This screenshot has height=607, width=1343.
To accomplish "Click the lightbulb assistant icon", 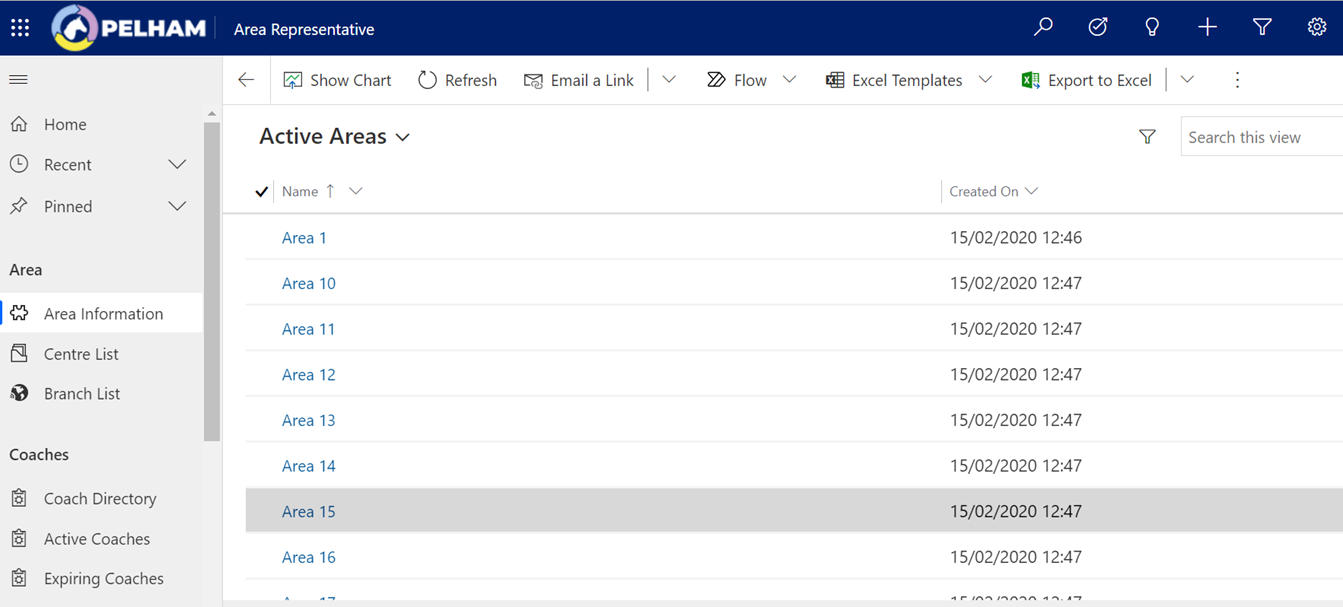I will coord(1152,28).
